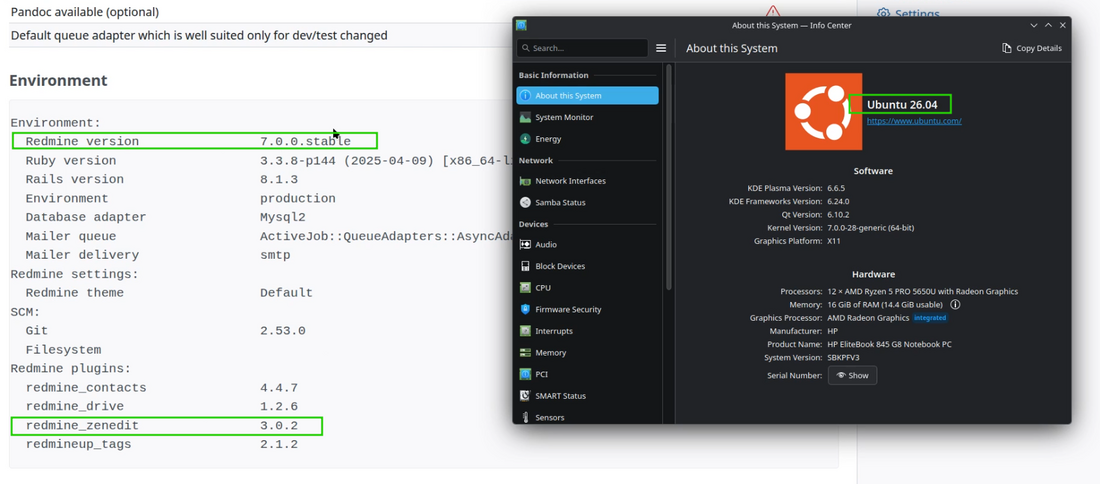
Task: Click the Hardware section heading
Action: pyautogui.click(x=873, y=274)
